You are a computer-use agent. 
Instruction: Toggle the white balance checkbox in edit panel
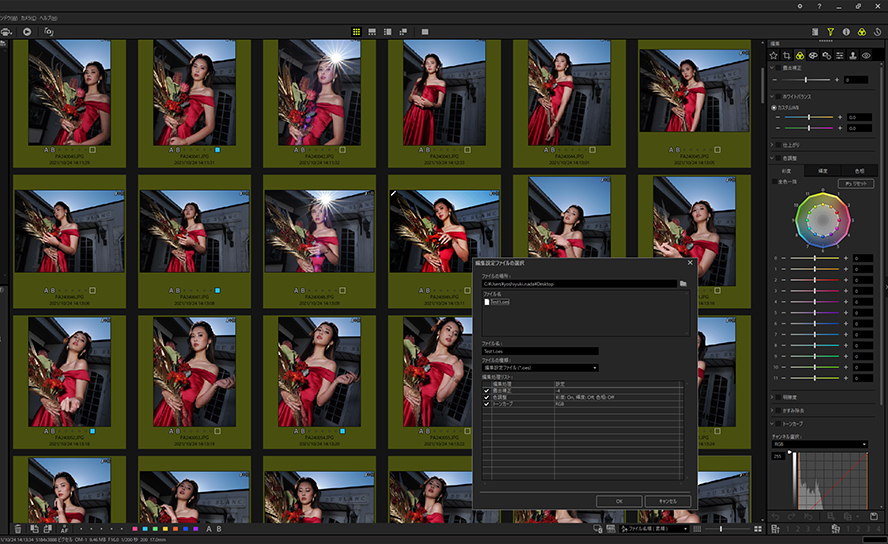tap(778, 96)
